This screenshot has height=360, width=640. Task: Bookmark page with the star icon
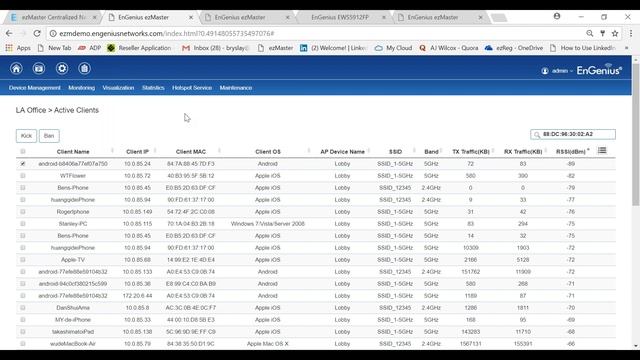615,33
